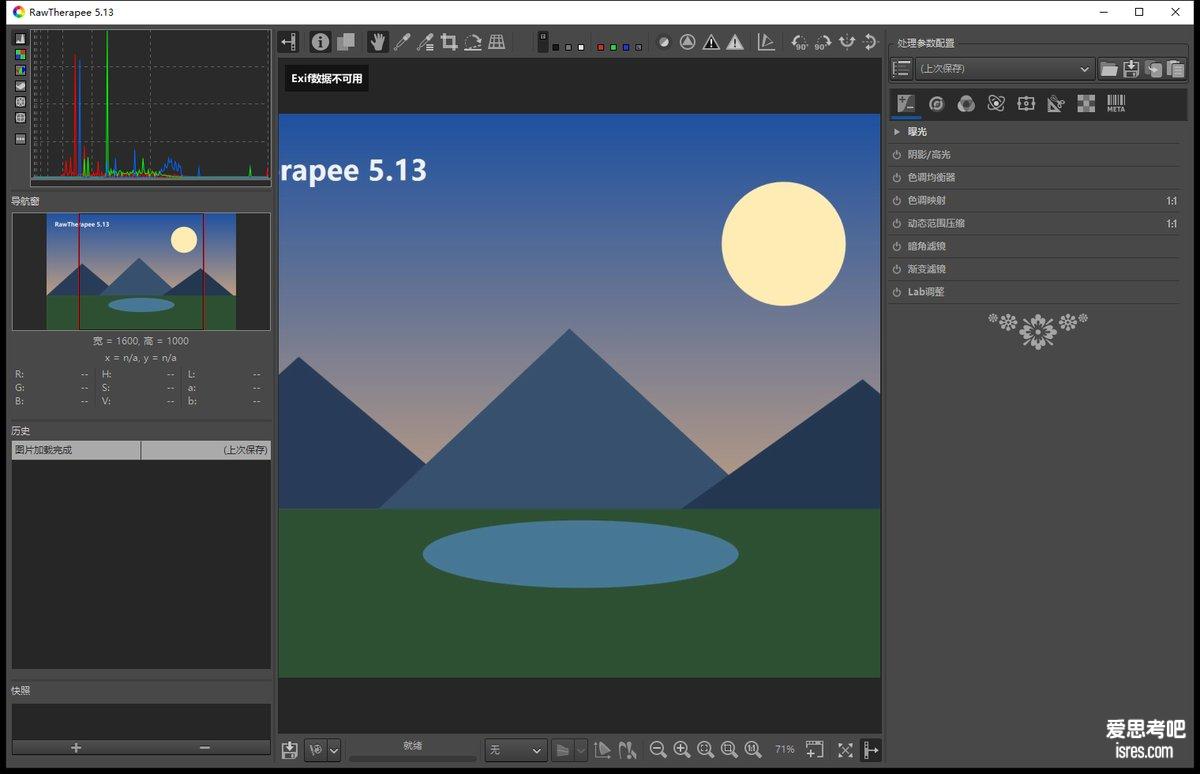Click the zoom out magnifier

(x=658, y=750)
